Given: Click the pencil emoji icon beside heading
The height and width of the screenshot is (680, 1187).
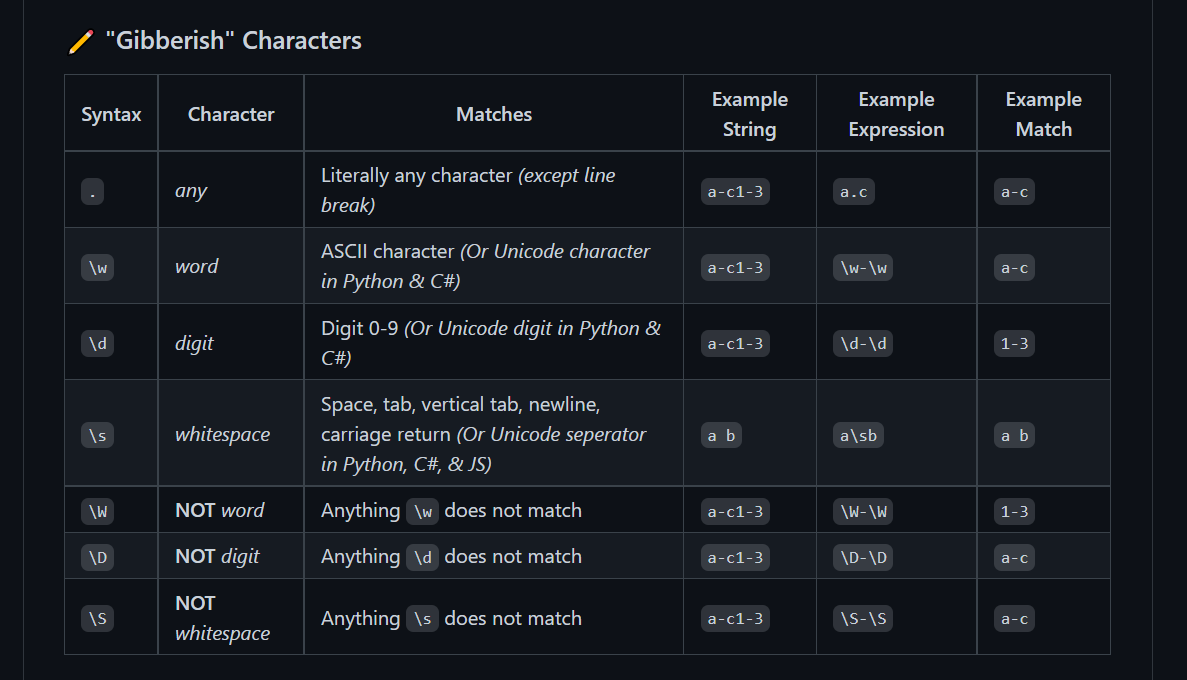Looking at the screenshot, I should click(x=81, y=42).
